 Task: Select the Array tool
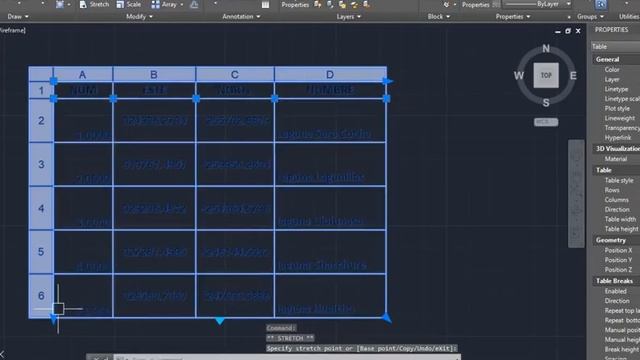pyautogui.click(x=164, y=4)
